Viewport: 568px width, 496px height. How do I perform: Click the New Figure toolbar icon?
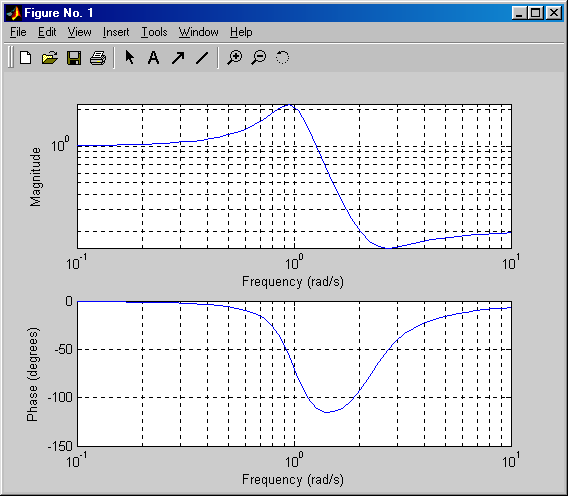pos(25,58)
